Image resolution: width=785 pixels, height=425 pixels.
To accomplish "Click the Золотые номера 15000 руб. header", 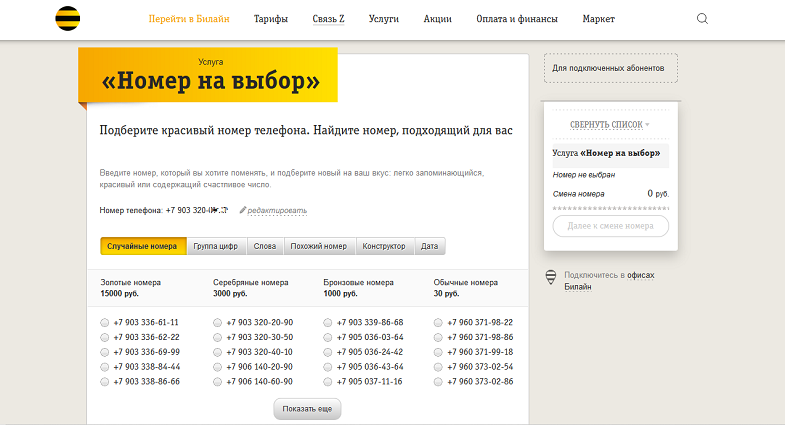I will [131, 288].
